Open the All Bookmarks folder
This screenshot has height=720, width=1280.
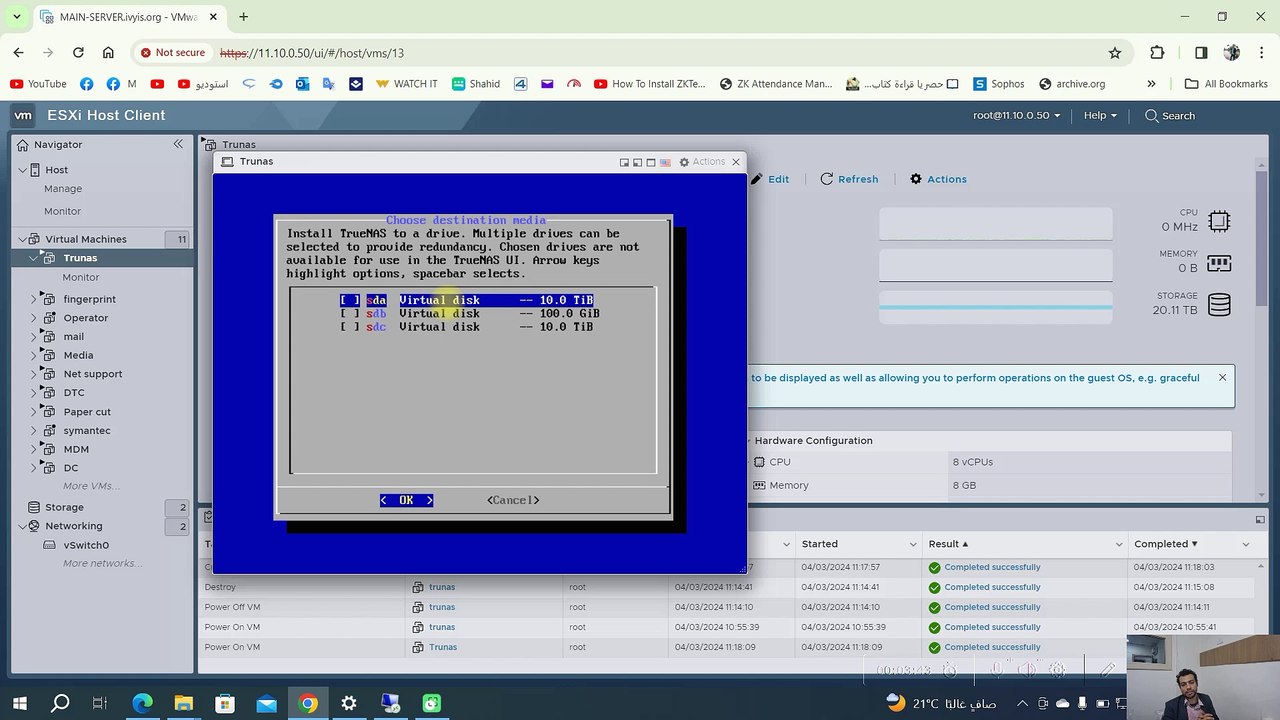pyautogui.click(x=1226, y=84)
